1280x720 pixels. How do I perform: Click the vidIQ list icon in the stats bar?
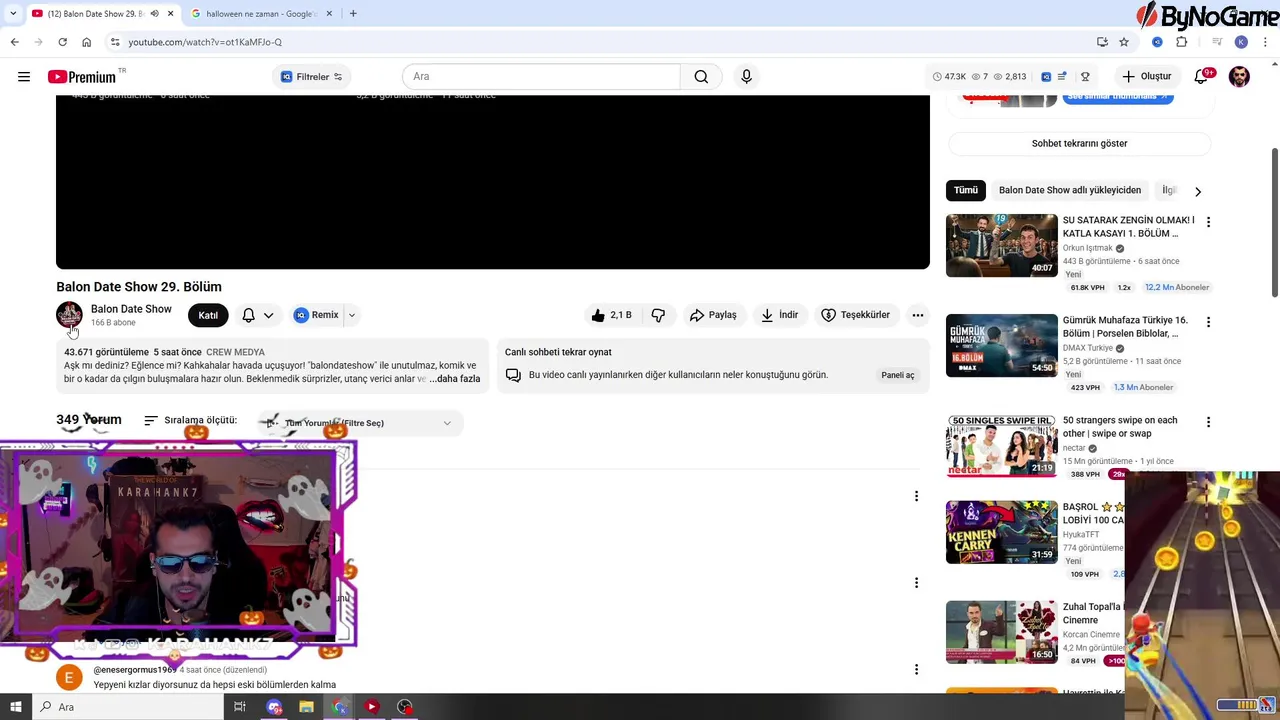[x=1062, y=77]
